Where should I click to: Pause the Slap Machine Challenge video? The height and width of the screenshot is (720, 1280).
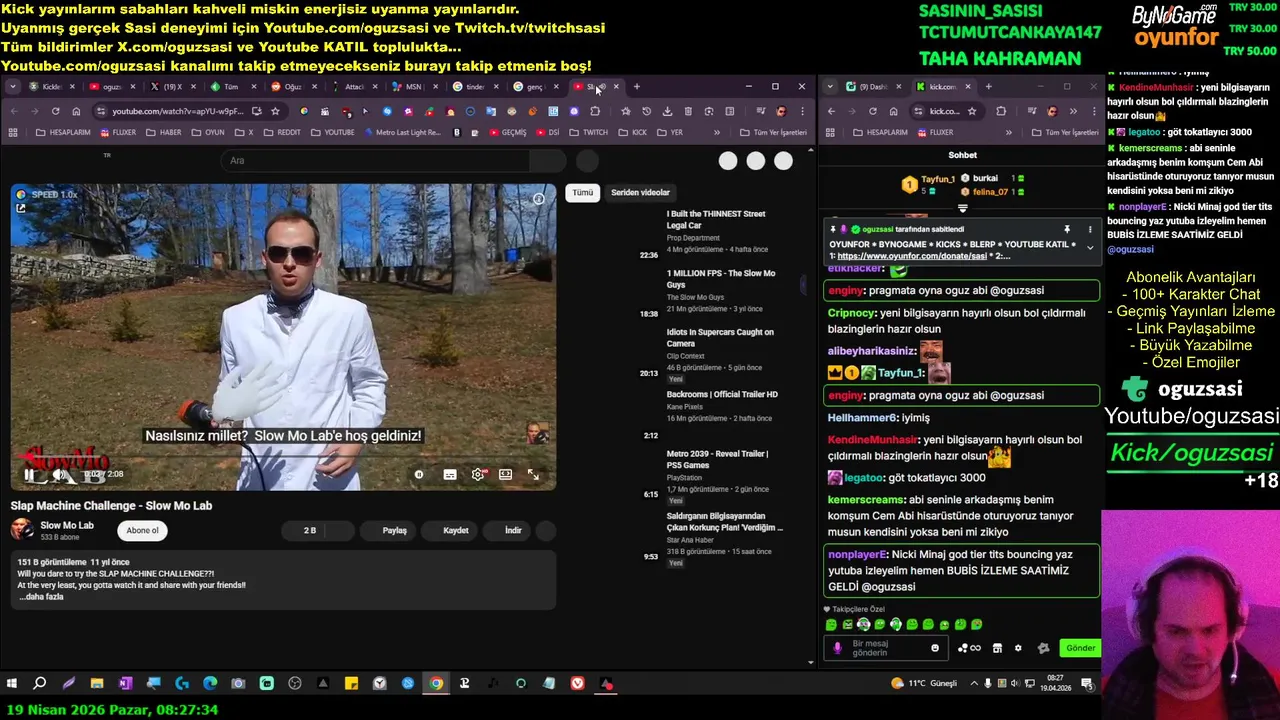click(x=28, y=475)
